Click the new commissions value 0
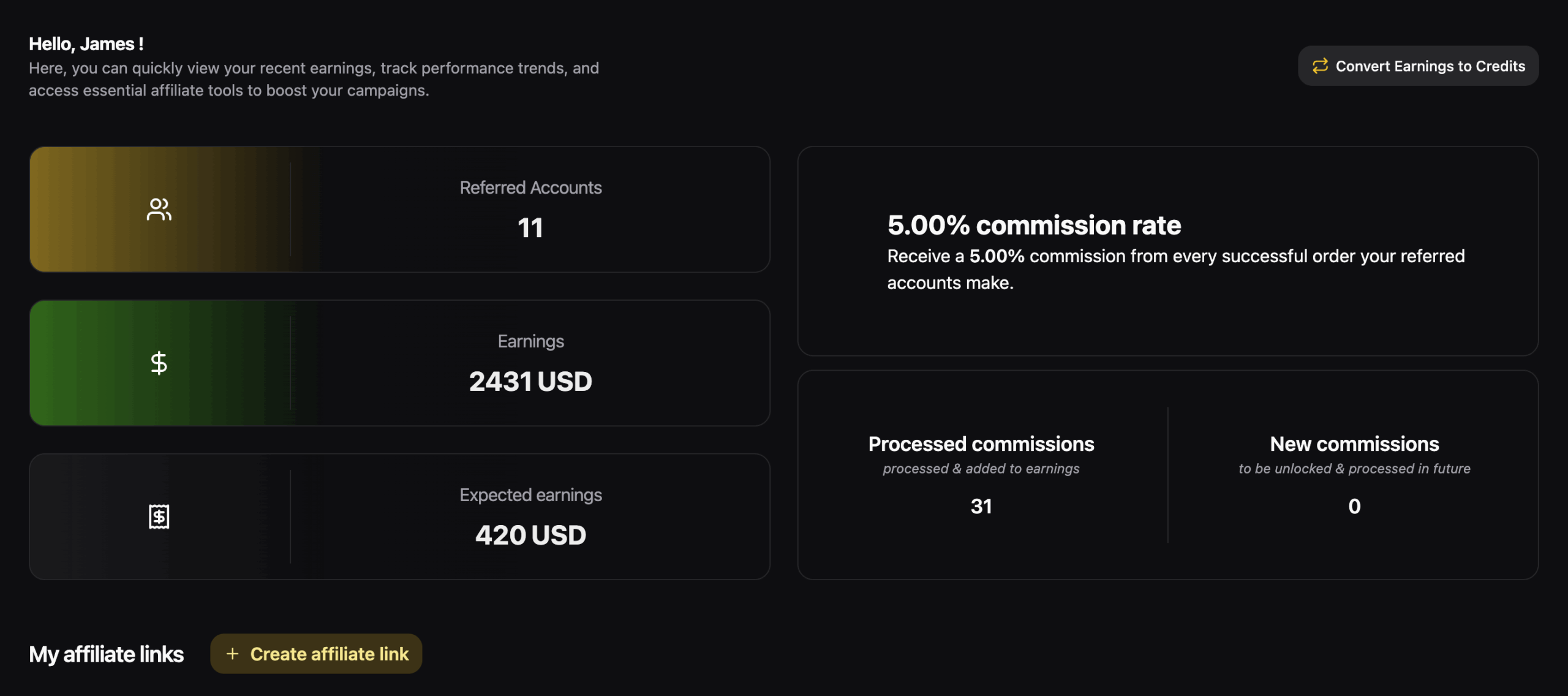 (x=1354, y=506)
